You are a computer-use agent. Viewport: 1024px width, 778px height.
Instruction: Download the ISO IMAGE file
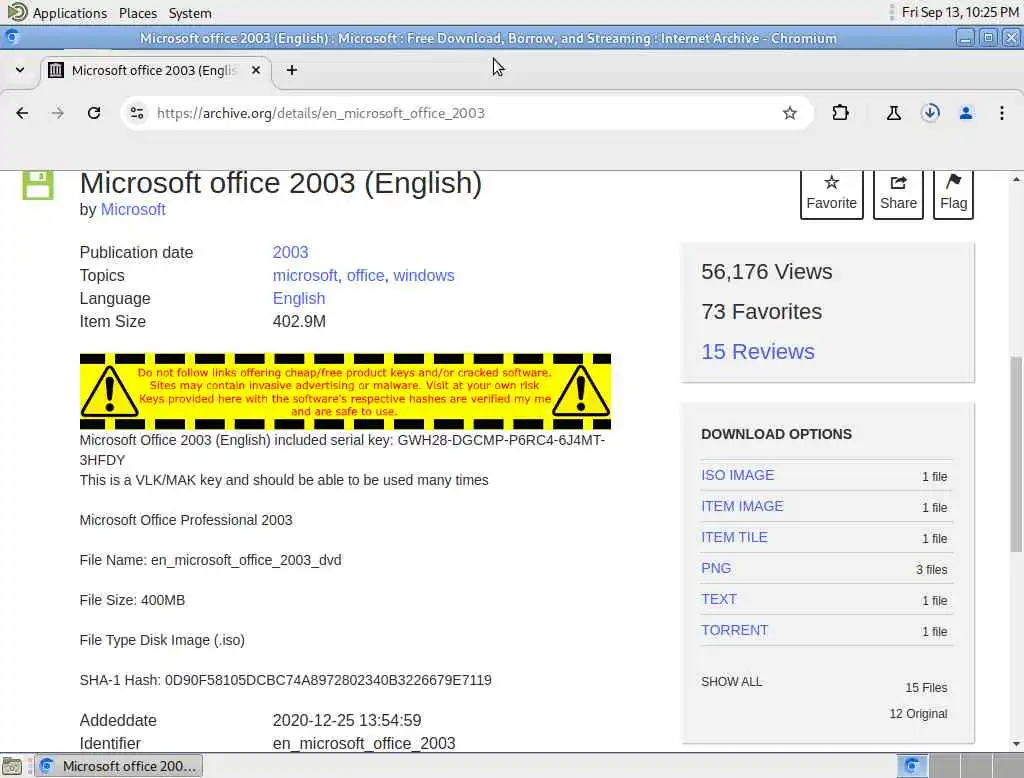(x=737, y=475)
